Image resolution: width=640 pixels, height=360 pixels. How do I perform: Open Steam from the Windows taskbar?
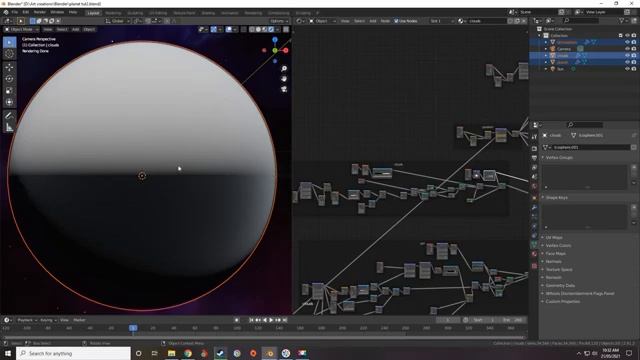click(x=220, y=353)
